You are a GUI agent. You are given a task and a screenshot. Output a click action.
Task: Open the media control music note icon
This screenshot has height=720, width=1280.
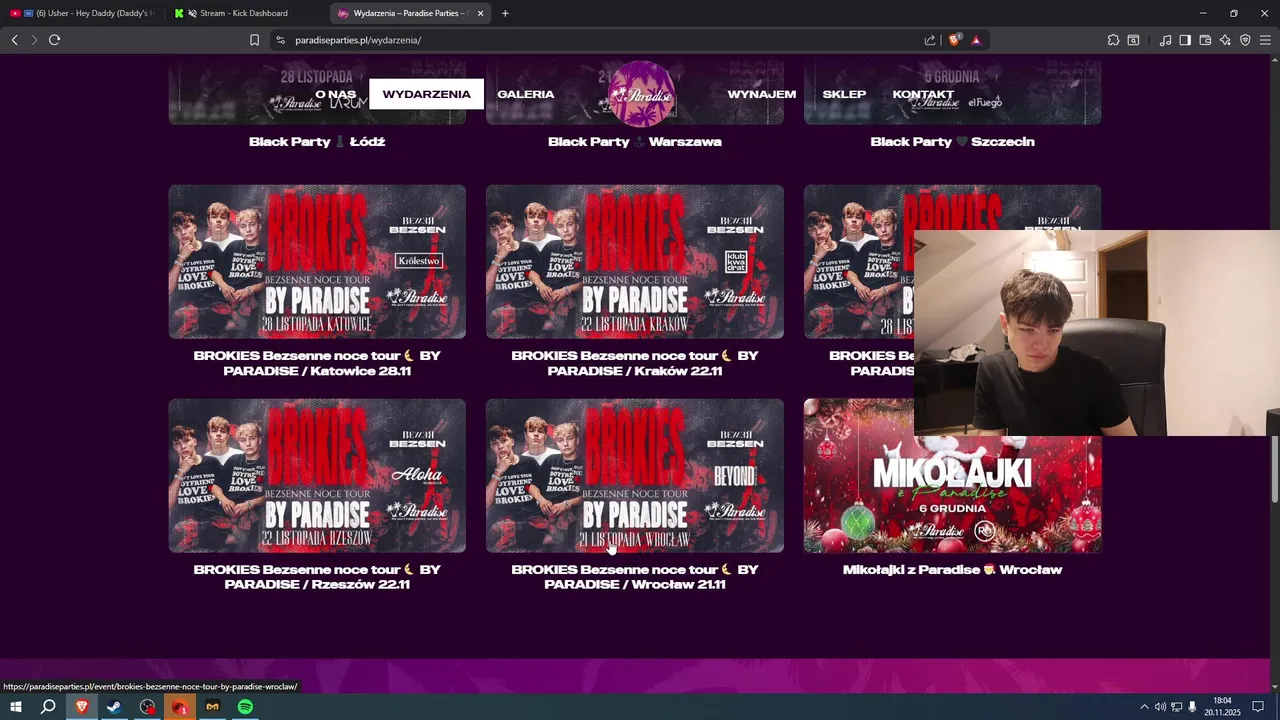tap(1165, 40)
